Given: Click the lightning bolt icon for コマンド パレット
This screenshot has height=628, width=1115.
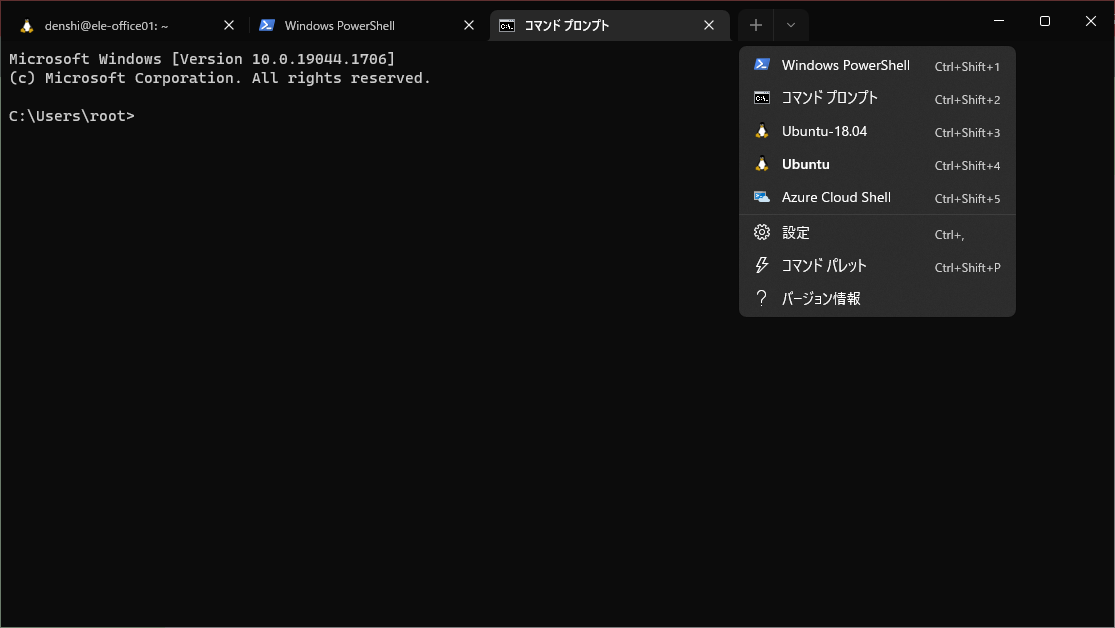Looking at the screenshot, I should tap(762, 265).
